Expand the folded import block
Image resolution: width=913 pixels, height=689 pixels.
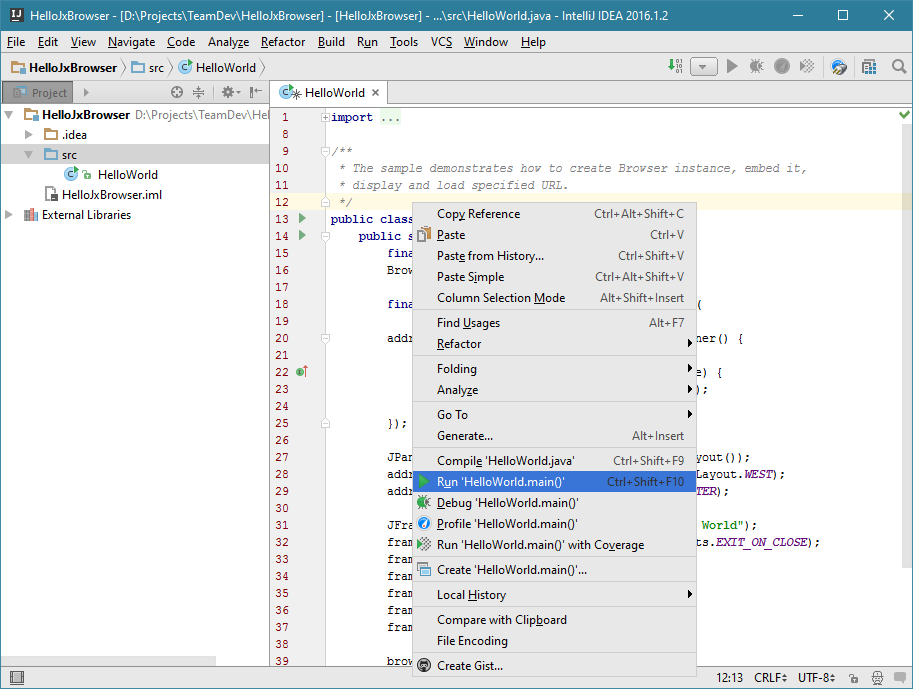325,117
